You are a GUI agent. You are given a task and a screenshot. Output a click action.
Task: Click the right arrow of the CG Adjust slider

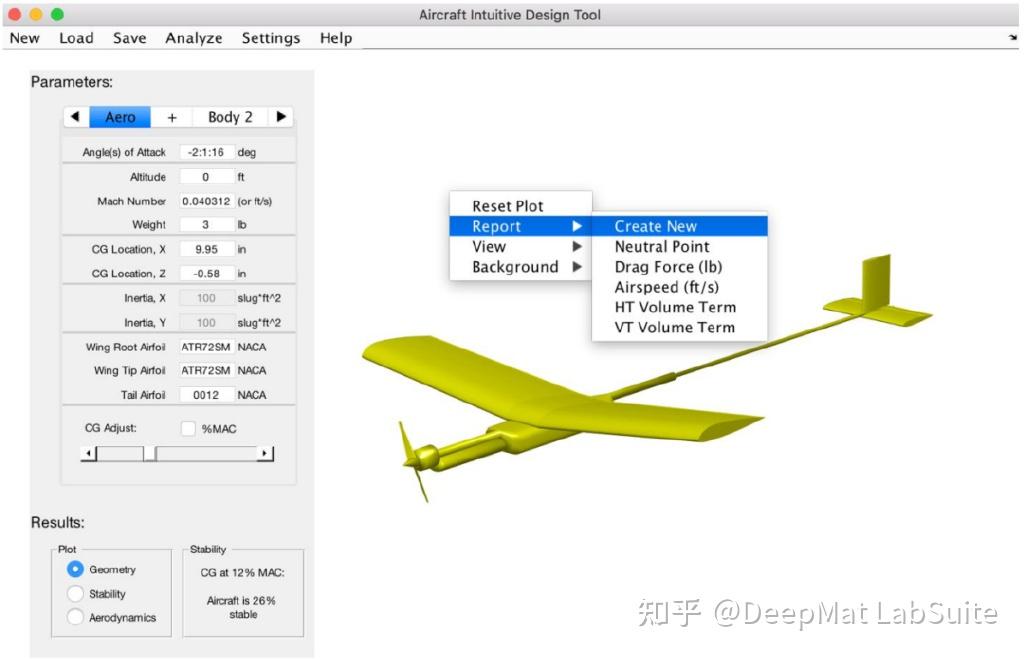click(x=264, y=452)
